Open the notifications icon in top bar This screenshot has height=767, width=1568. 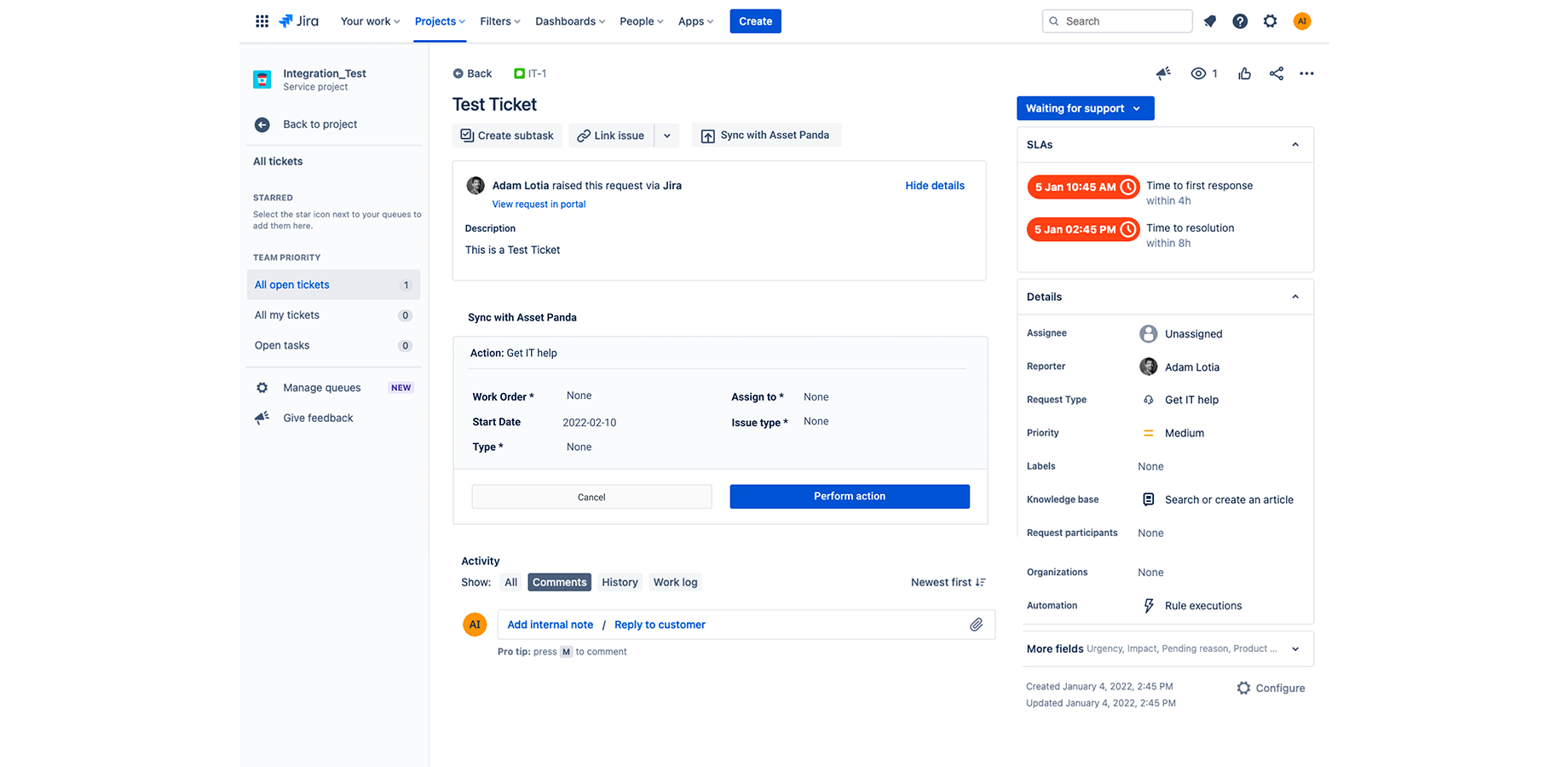(1209, 21)
